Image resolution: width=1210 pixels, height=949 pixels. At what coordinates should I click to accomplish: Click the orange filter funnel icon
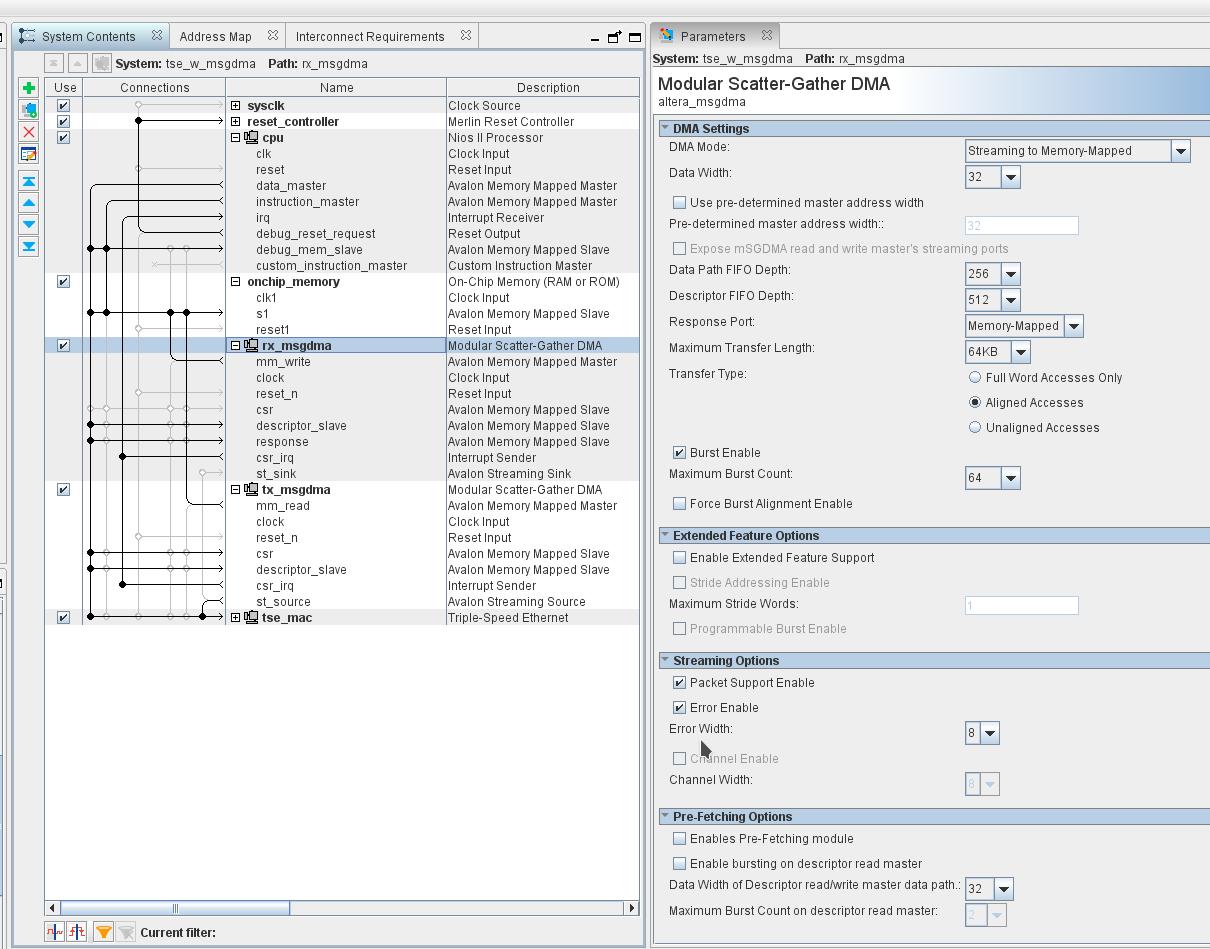point(103,932)
